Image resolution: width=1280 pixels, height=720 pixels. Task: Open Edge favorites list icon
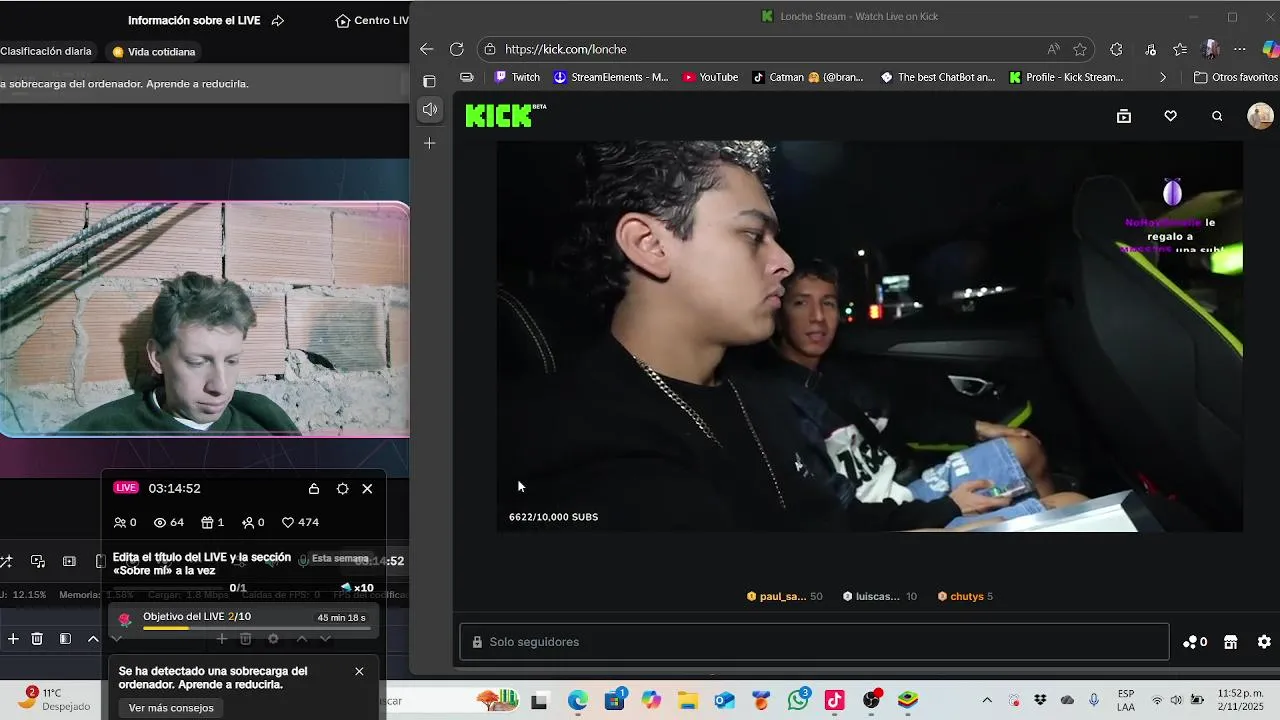point(1180,49)
